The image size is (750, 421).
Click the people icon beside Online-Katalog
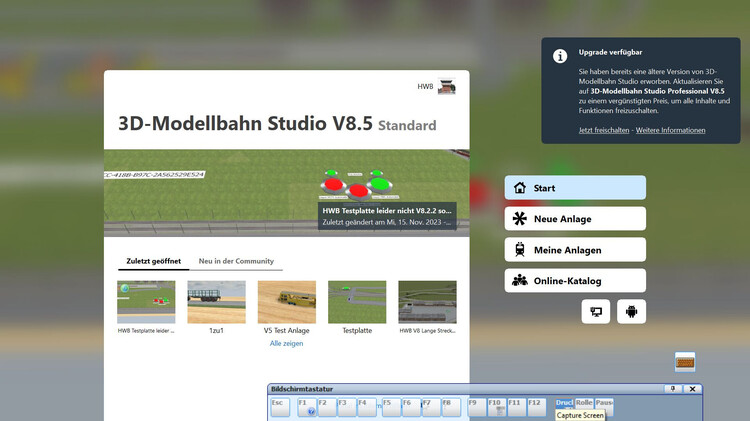click(519, 280)
